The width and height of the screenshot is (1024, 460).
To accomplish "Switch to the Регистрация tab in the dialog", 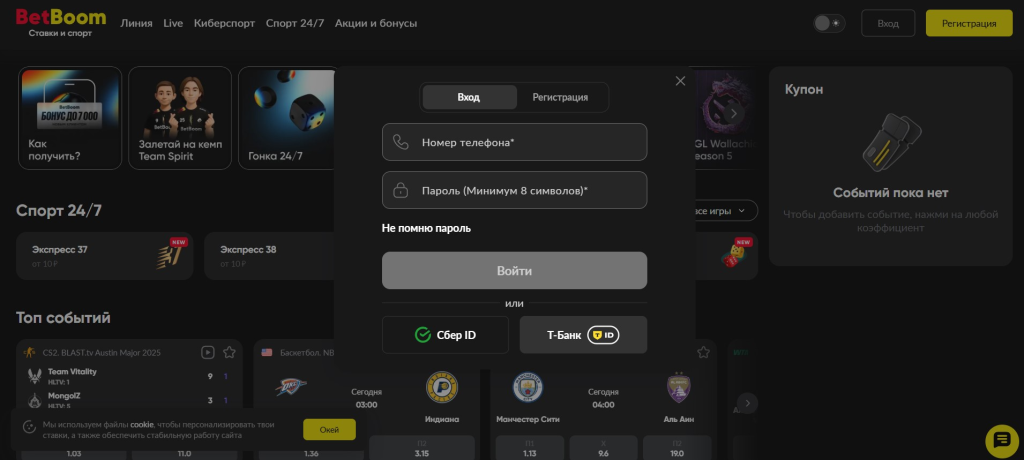I will (x=560, y=97).
